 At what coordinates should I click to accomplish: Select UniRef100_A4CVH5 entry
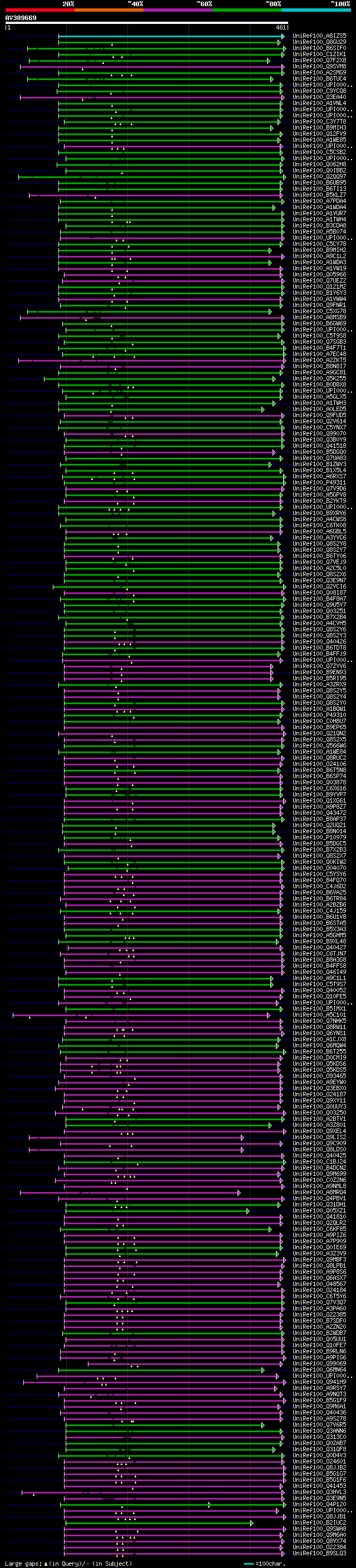pos(319,624)
